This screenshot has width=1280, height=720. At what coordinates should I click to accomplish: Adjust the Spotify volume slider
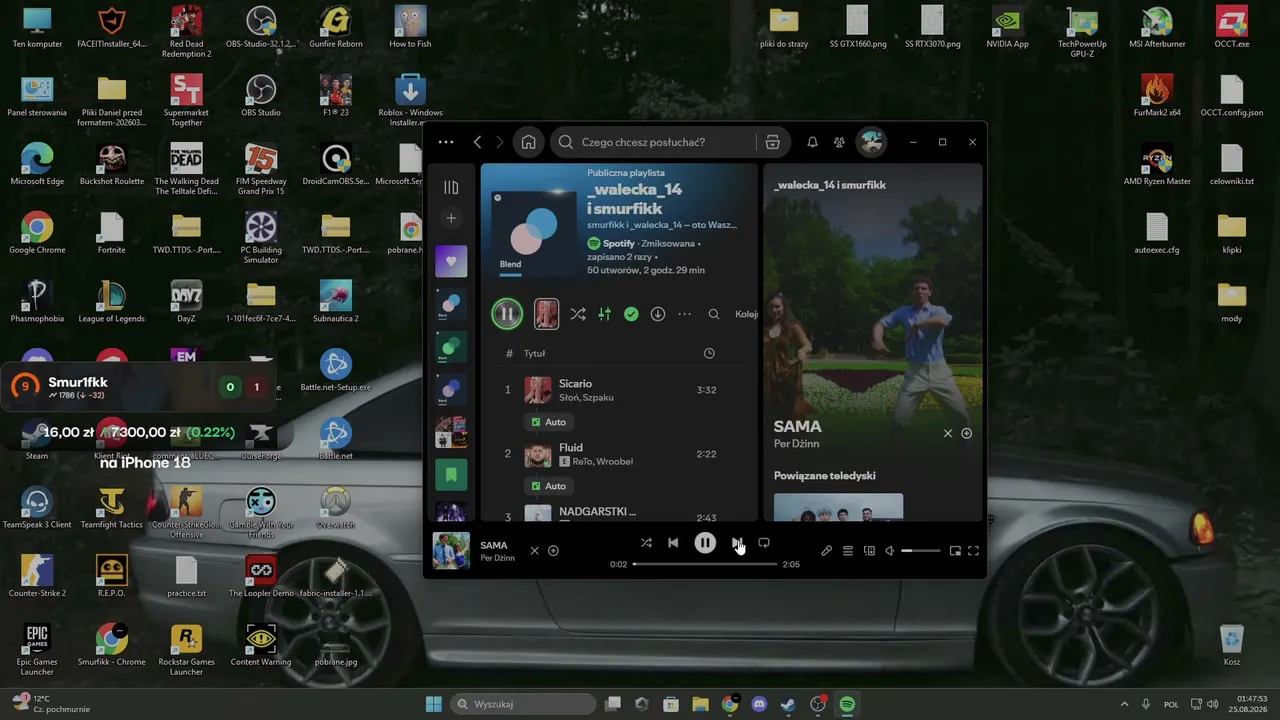[x=921, y=551]
